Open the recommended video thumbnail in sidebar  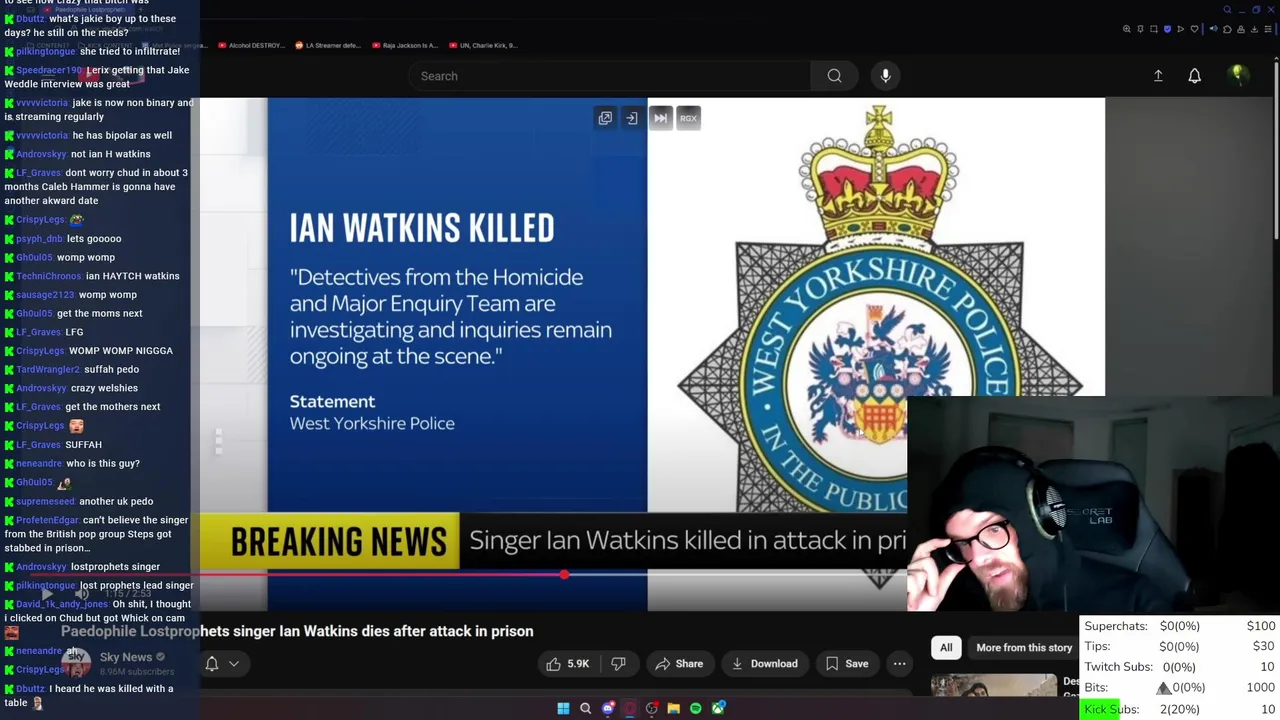pyautogui.click(x=994, y=685)
